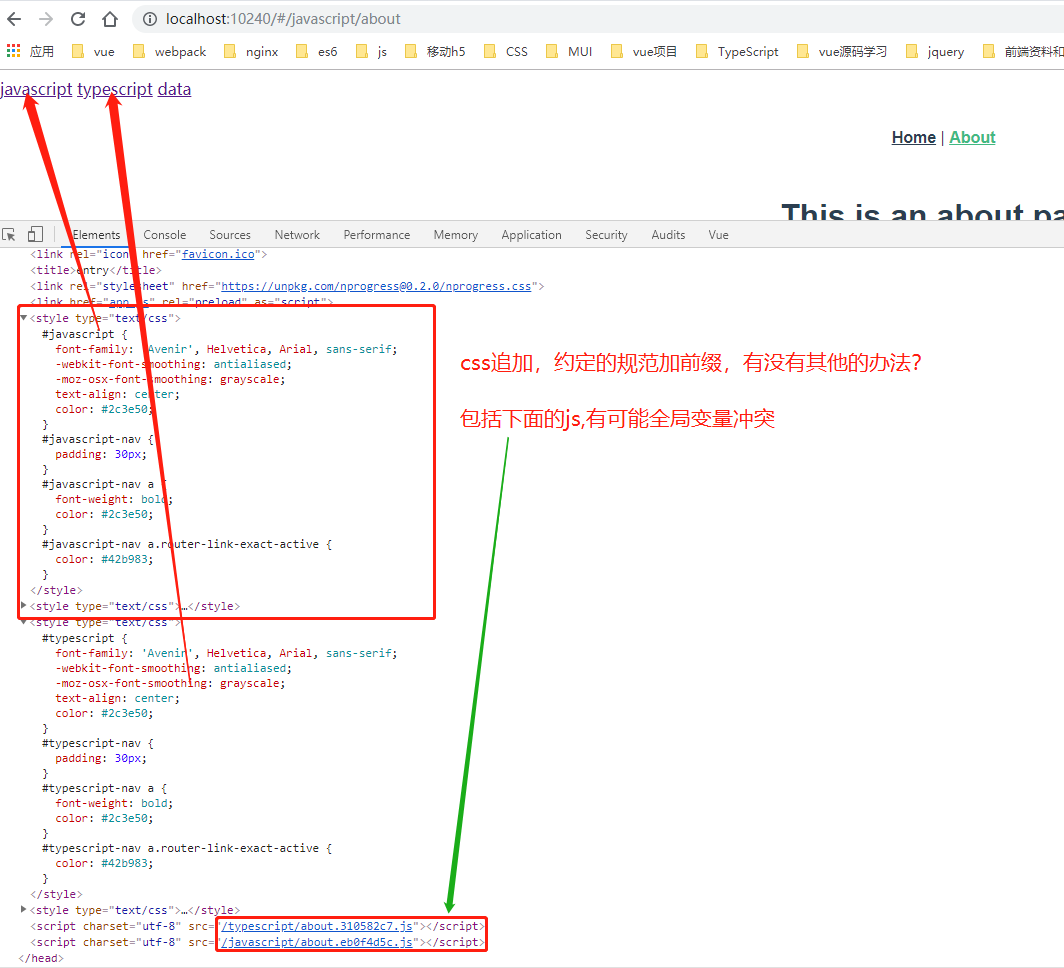Open the CSS bookmark folder
Viewport: 1064px width, 968px height.
[x=506, y=52]
